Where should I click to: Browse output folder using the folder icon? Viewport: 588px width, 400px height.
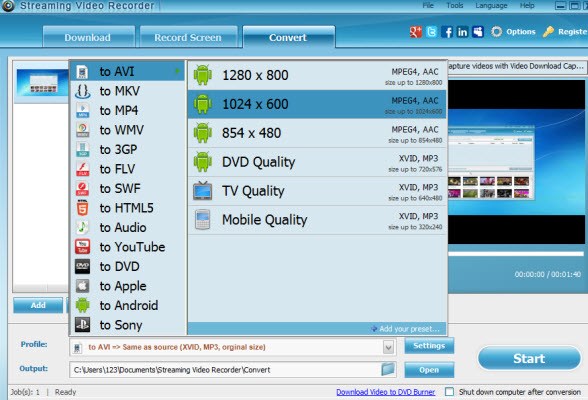(388, 369)
